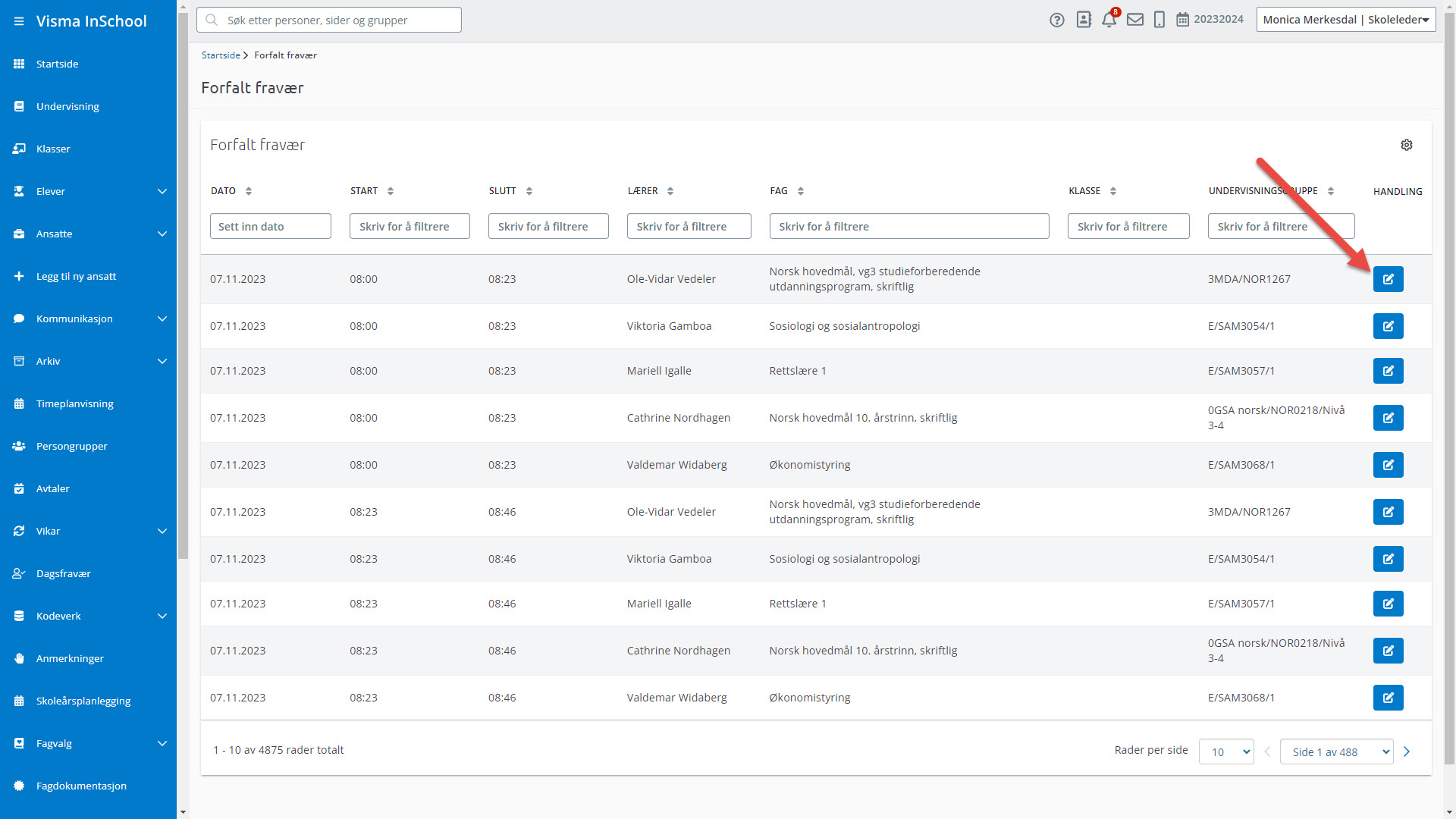
Task: Open Klasser in sidebar
Action: coord(88,149)
